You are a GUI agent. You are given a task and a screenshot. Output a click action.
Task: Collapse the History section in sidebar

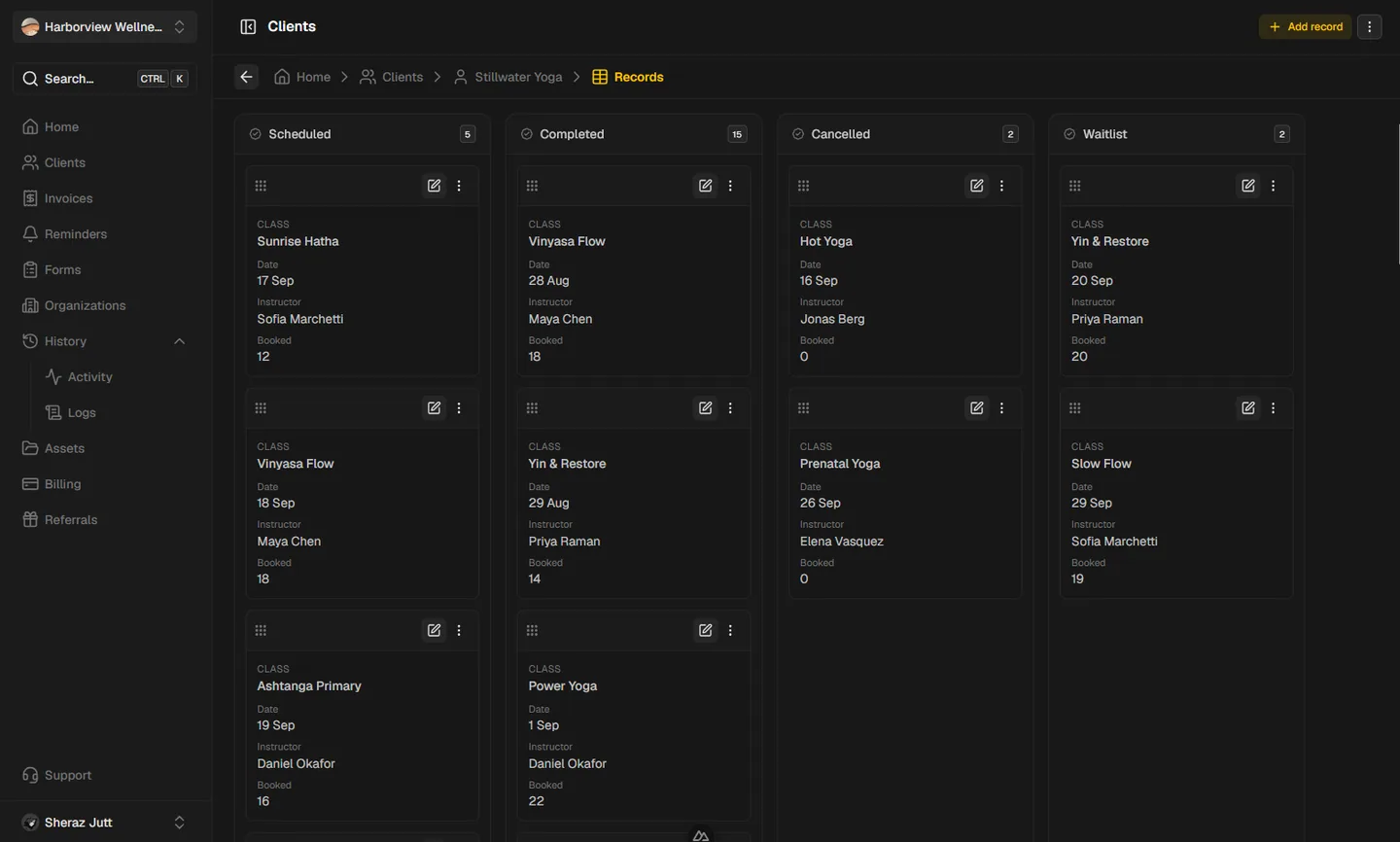[179, 341]
